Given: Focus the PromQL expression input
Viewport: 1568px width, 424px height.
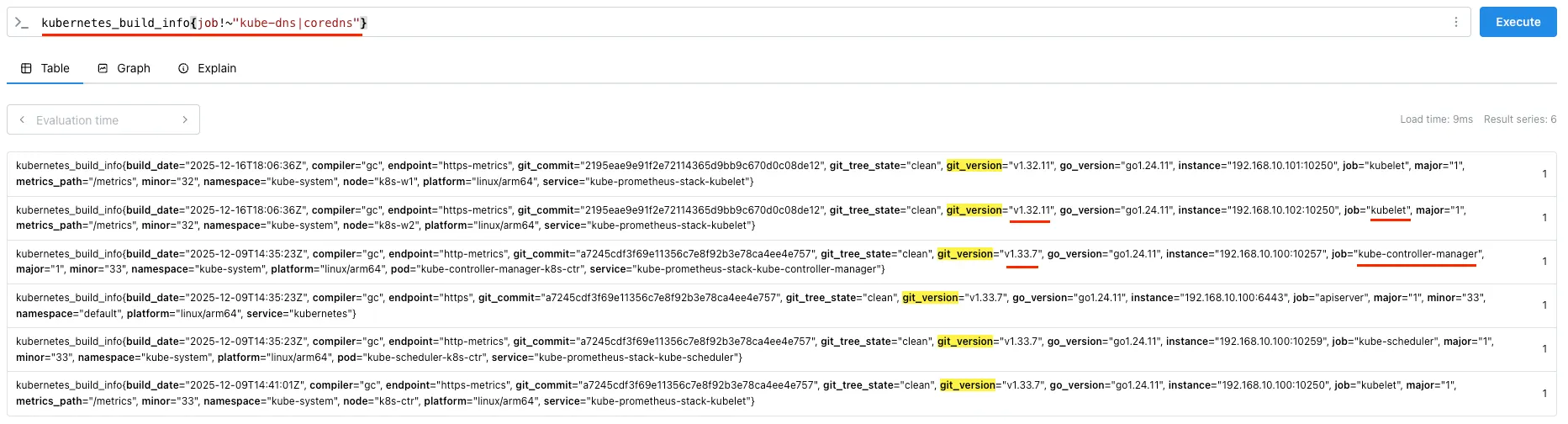Looking at the screenshot, I should pyautogui.click(x=740, y=23).
